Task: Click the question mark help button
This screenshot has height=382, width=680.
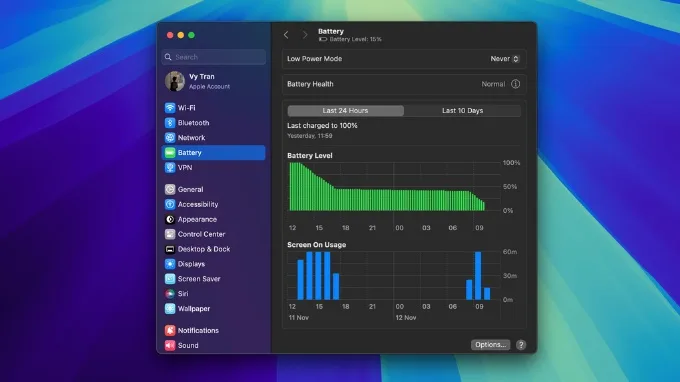Action: tap(521, 345)
